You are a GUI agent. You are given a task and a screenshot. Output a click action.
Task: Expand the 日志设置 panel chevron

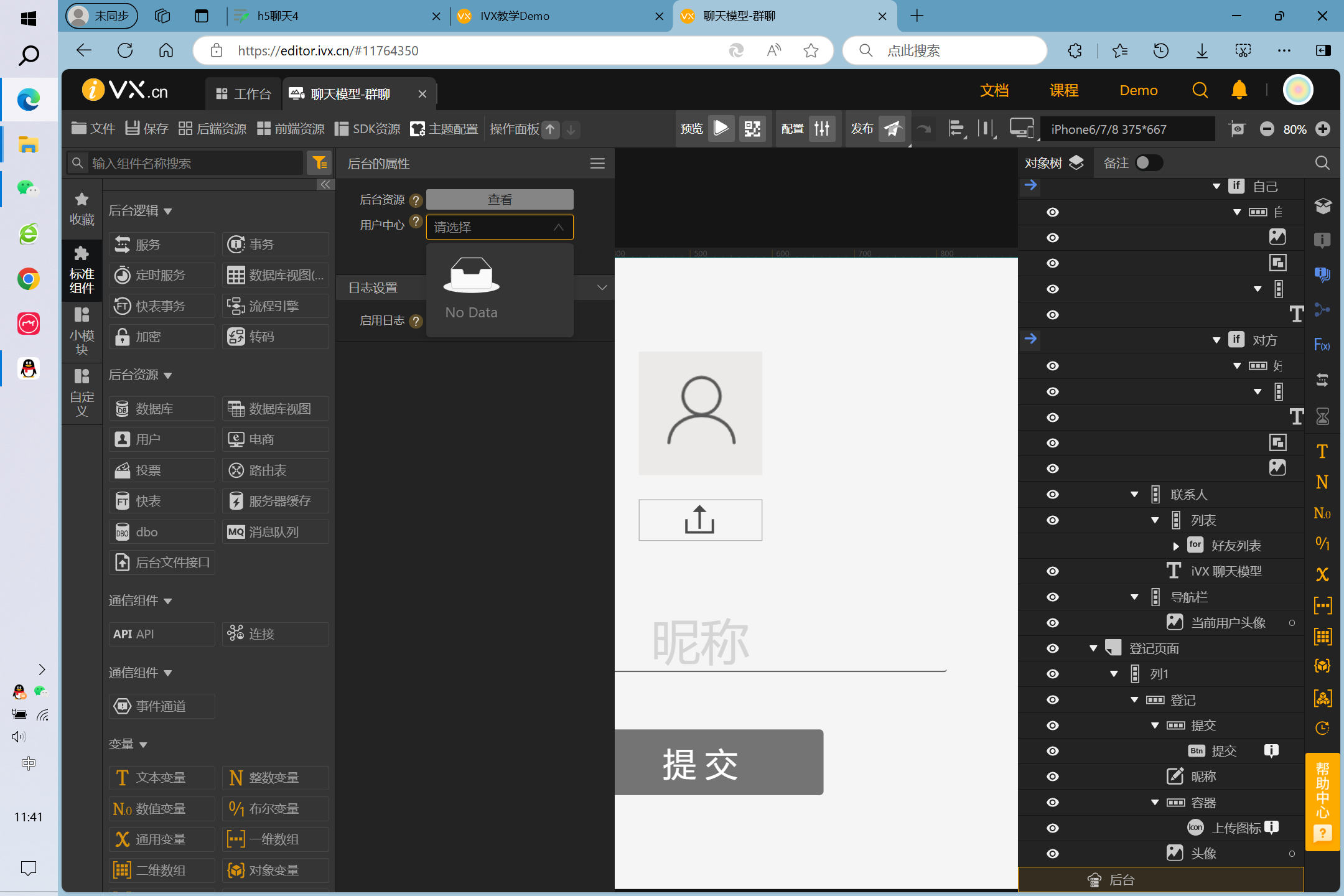[602, 287]
